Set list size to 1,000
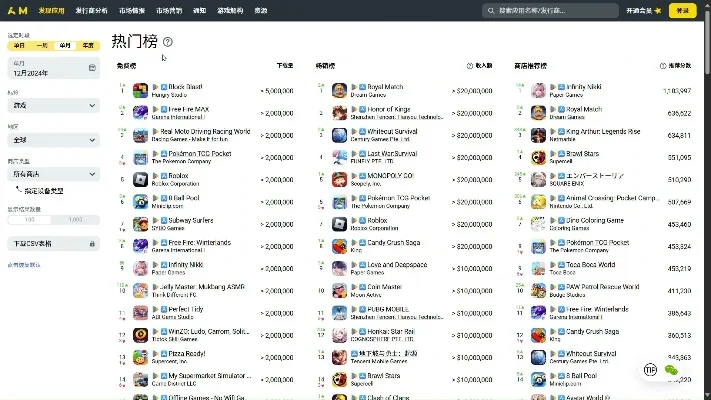The height and width of the screenshot is (400, 711). click(75, 220)
